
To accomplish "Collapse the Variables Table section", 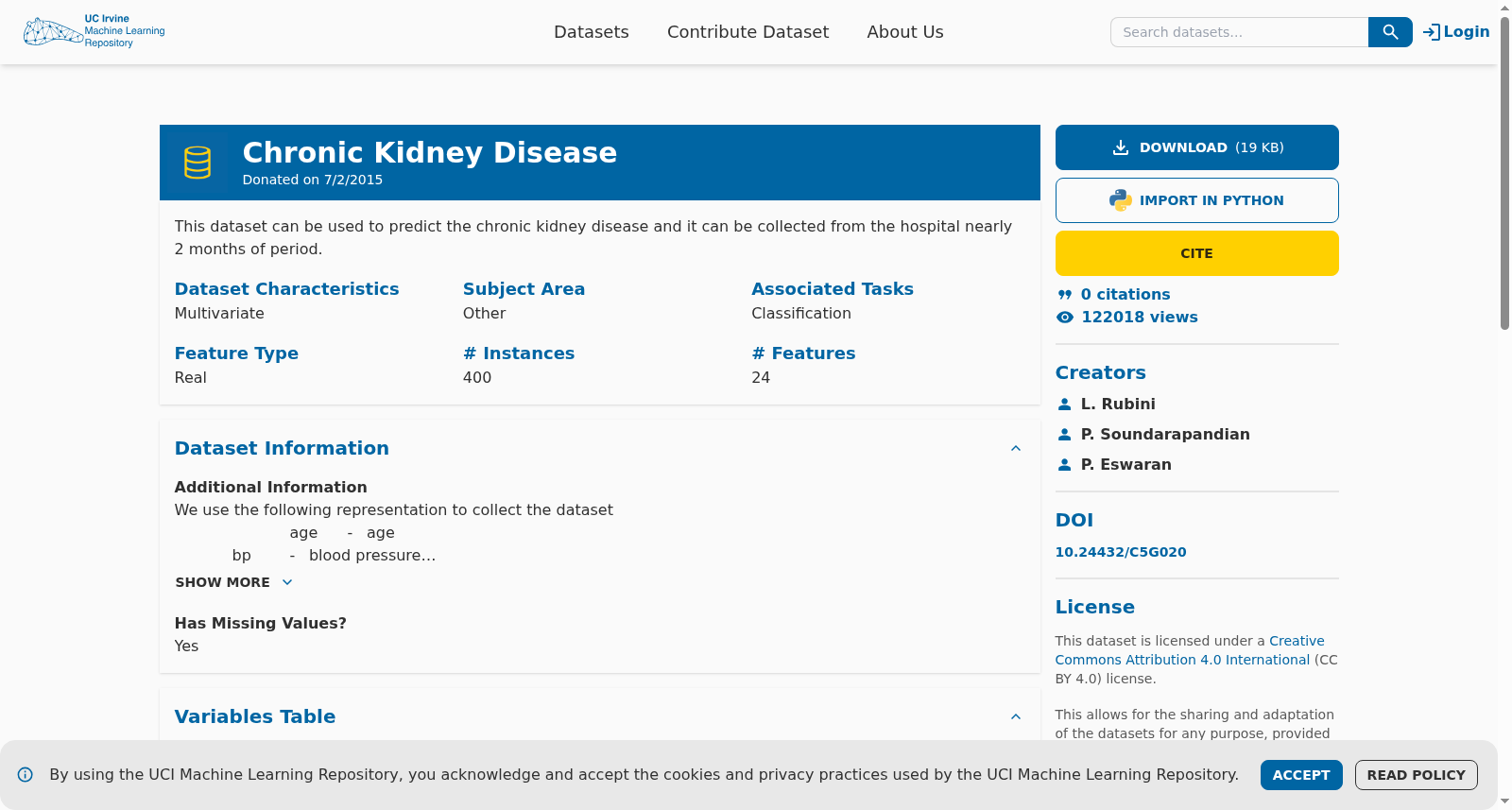I will pos(1016,717).
